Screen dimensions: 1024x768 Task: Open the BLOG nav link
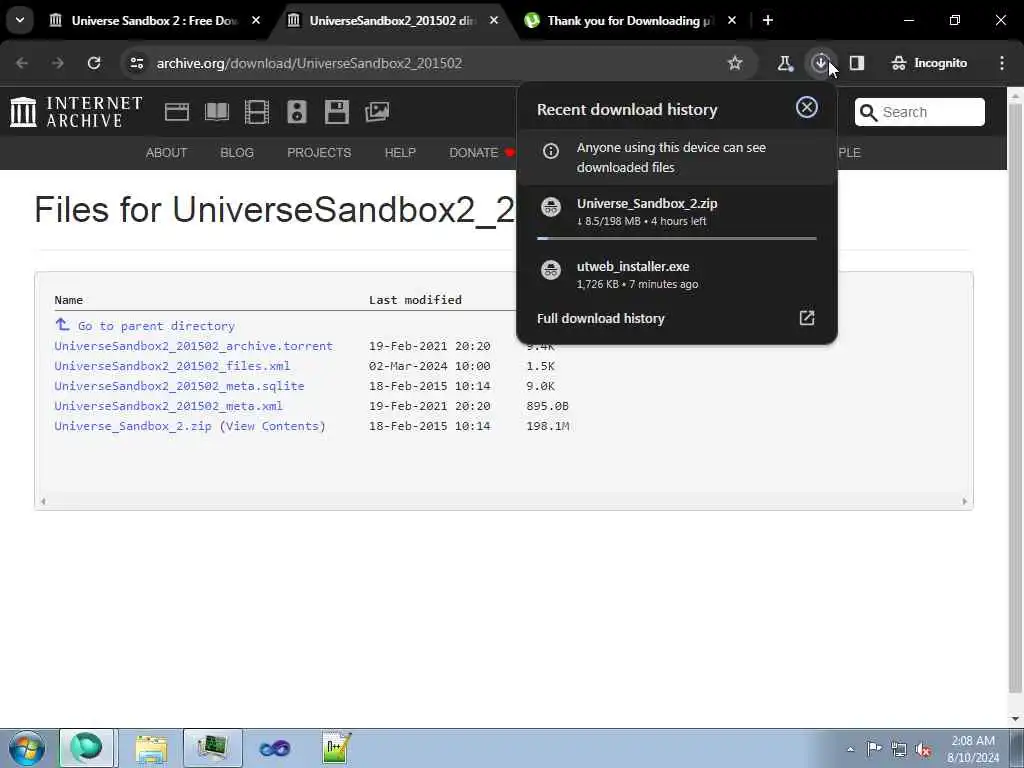(237, 152)
